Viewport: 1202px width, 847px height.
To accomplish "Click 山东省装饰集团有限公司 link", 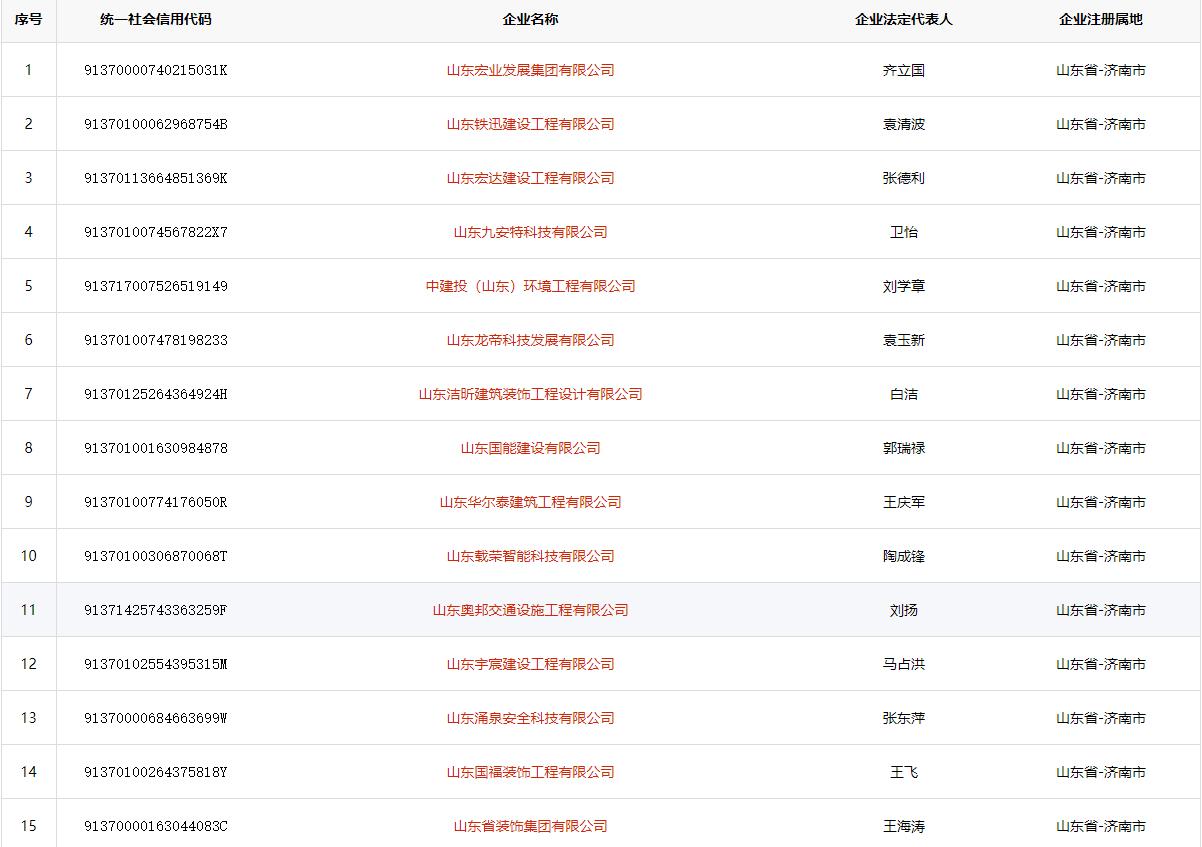I will (530, 826).
